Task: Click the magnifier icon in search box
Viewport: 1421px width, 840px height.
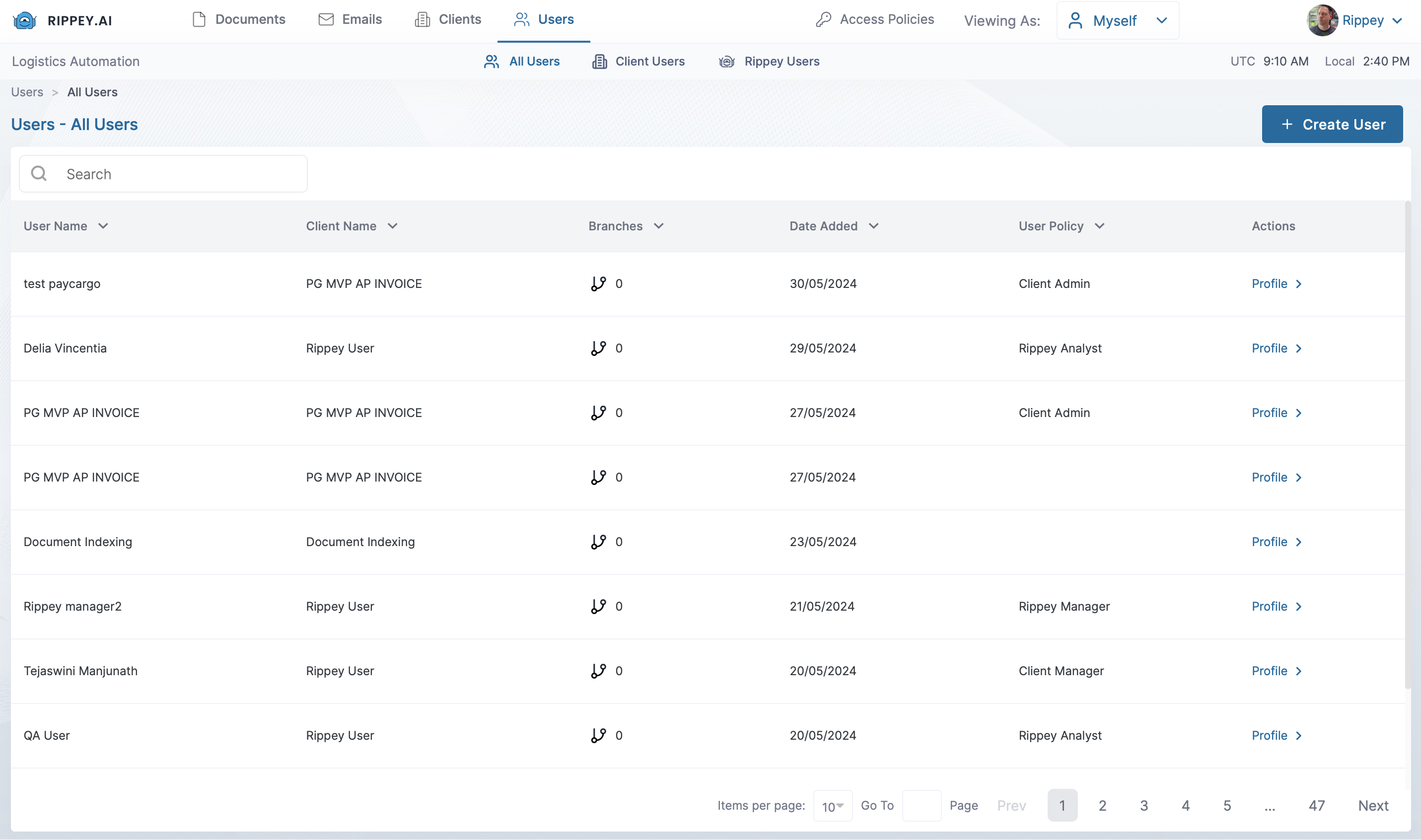Action: (x=39, y=174)
